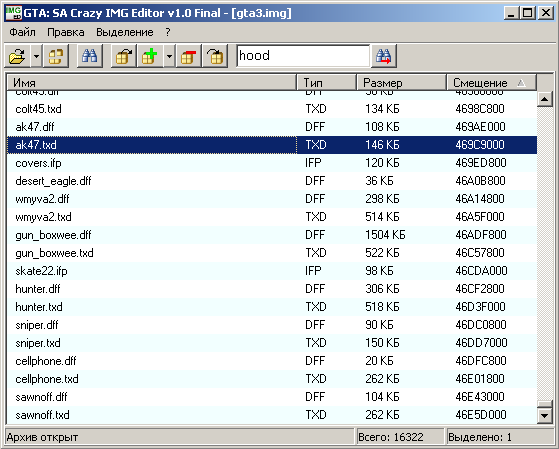The image size is (559, 449).
Task: Select the colt45.txd row
Action: pos(272,109)
